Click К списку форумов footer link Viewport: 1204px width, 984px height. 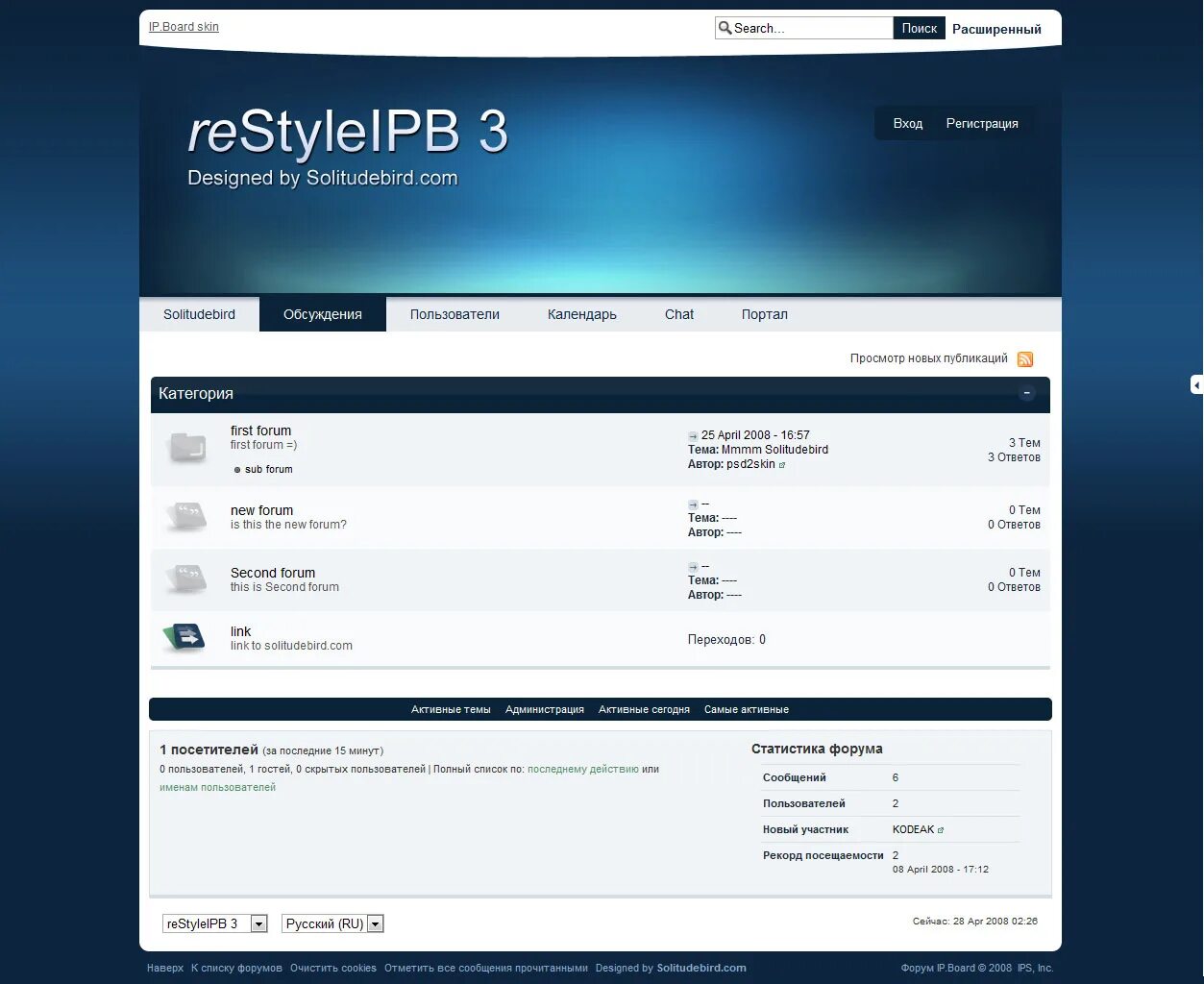[236, 969]
